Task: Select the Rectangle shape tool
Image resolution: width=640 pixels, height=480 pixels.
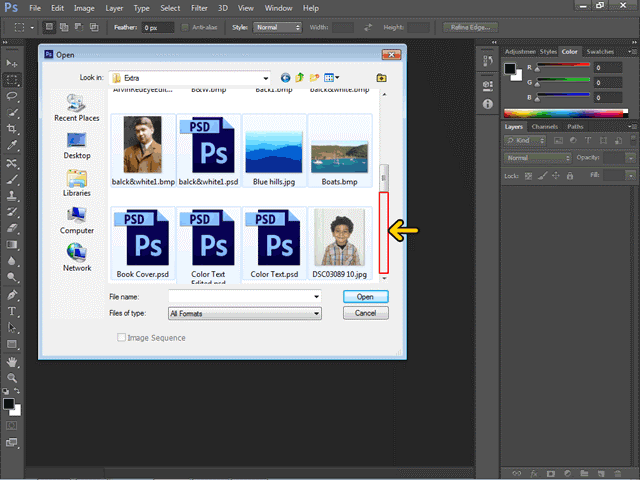Action: click(x=11, y=344)
